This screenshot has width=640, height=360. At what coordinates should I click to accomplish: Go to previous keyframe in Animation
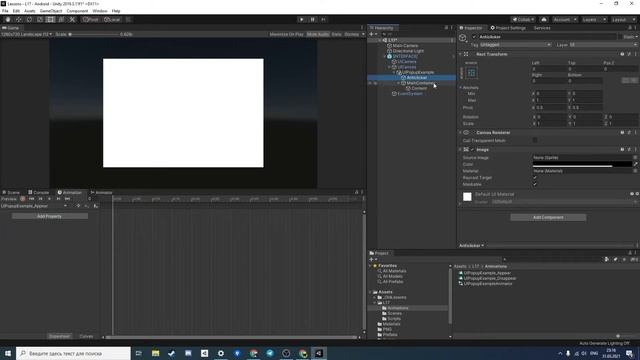[40, 199]
